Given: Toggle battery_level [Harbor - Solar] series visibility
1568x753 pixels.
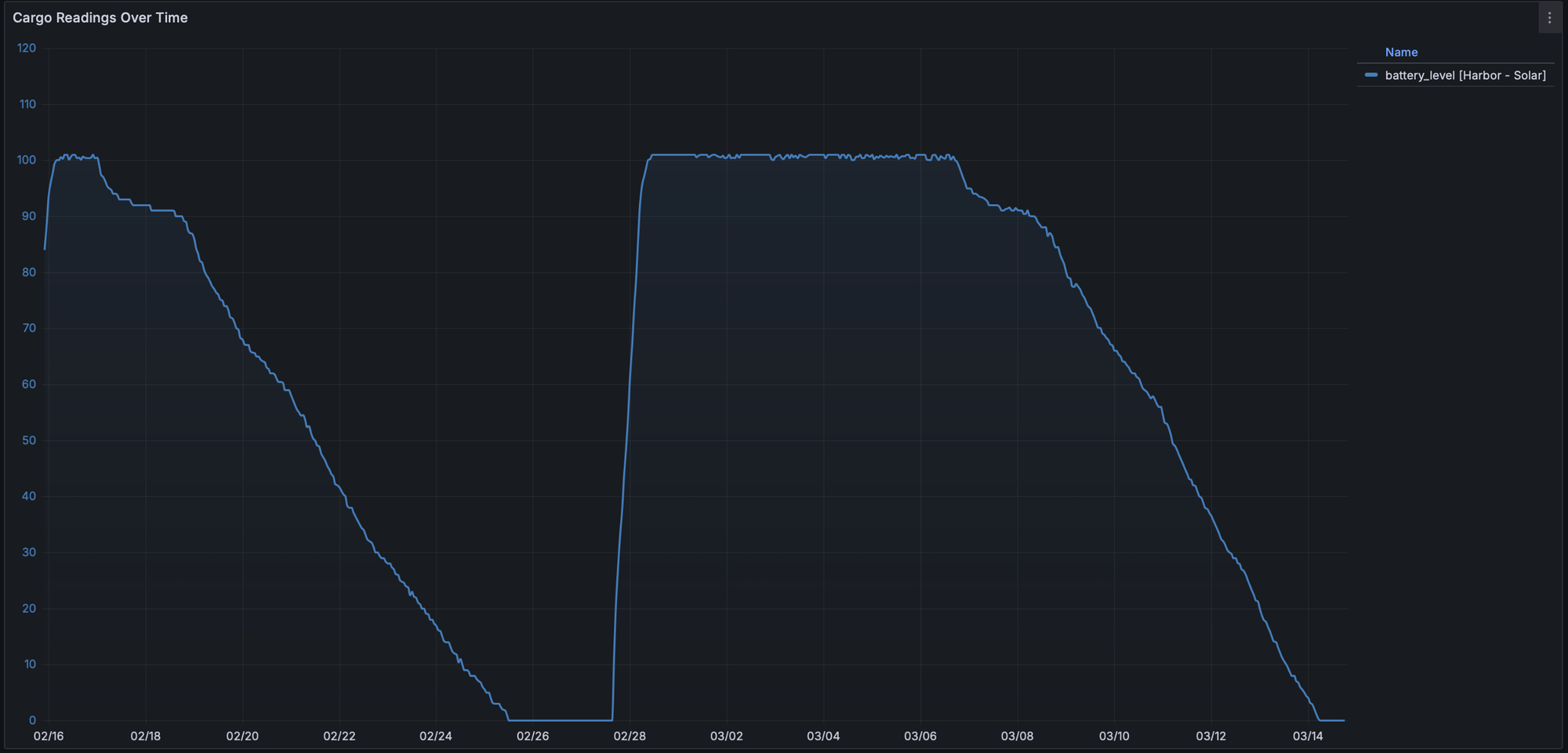Looking at the screenshot, I should tap(1465, 75).
